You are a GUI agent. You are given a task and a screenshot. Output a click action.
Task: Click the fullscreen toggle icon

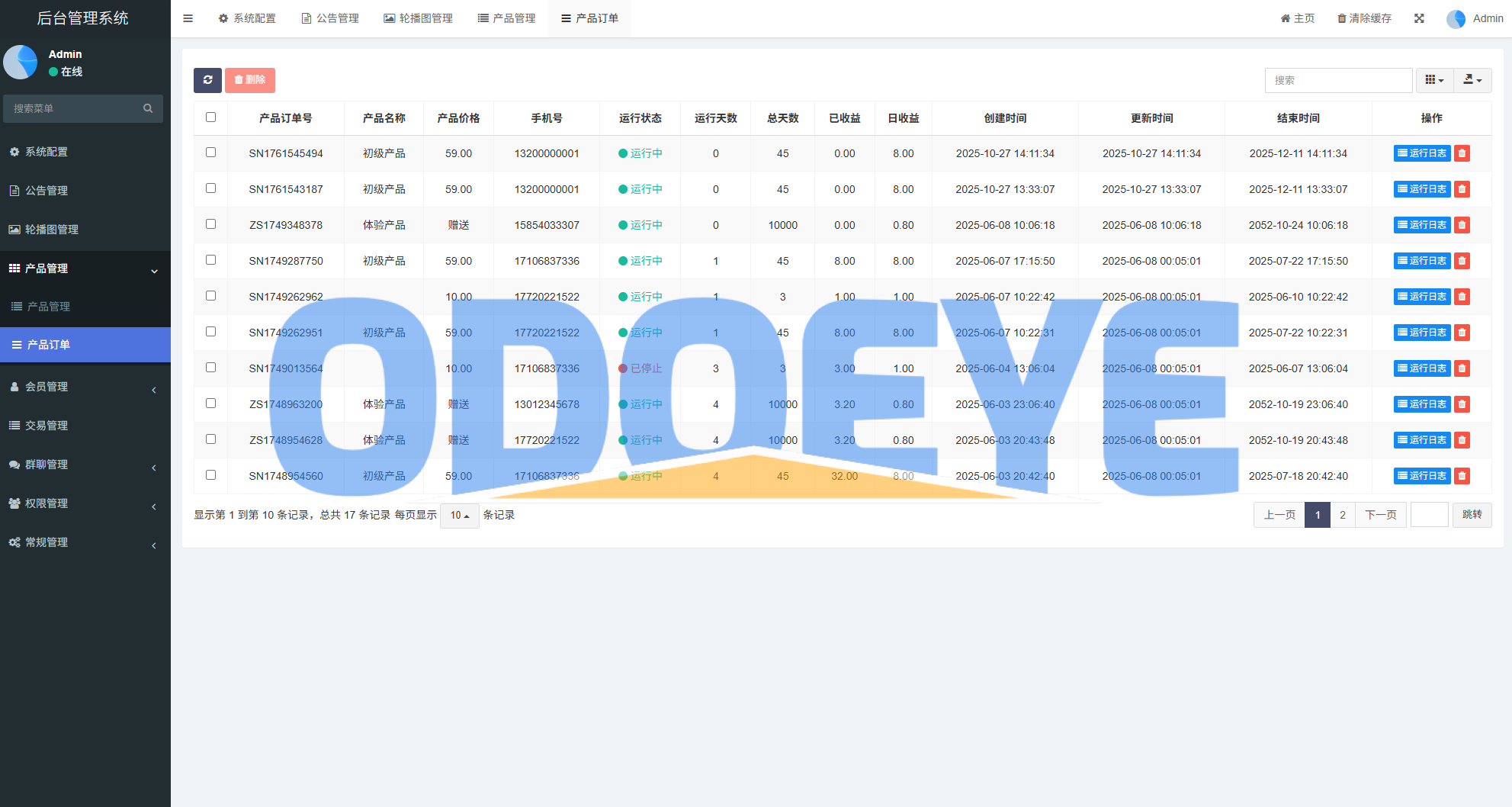(x=1419, y=18)
